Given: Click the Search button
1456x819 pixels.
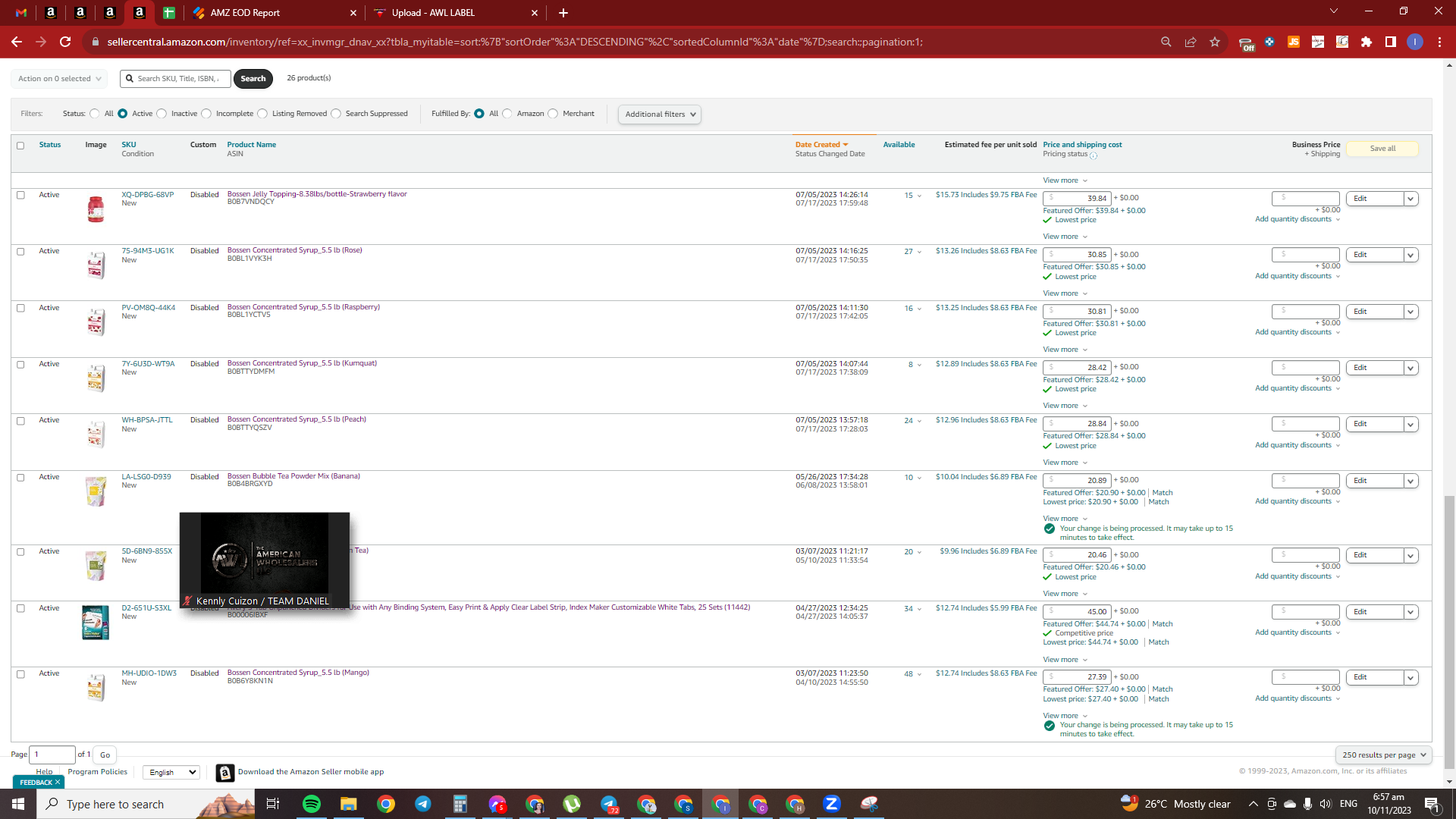Looking at the screenshot, I should (x=253, y=79).
